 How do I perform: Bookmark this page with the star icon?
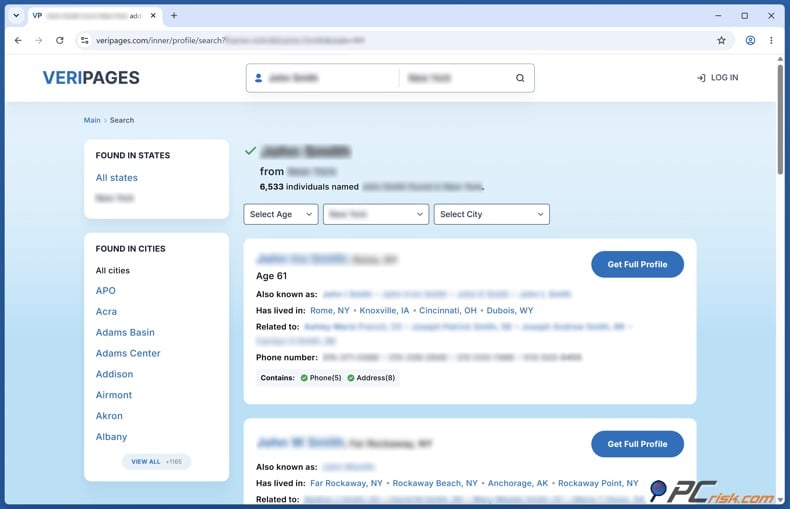point(721,40)
